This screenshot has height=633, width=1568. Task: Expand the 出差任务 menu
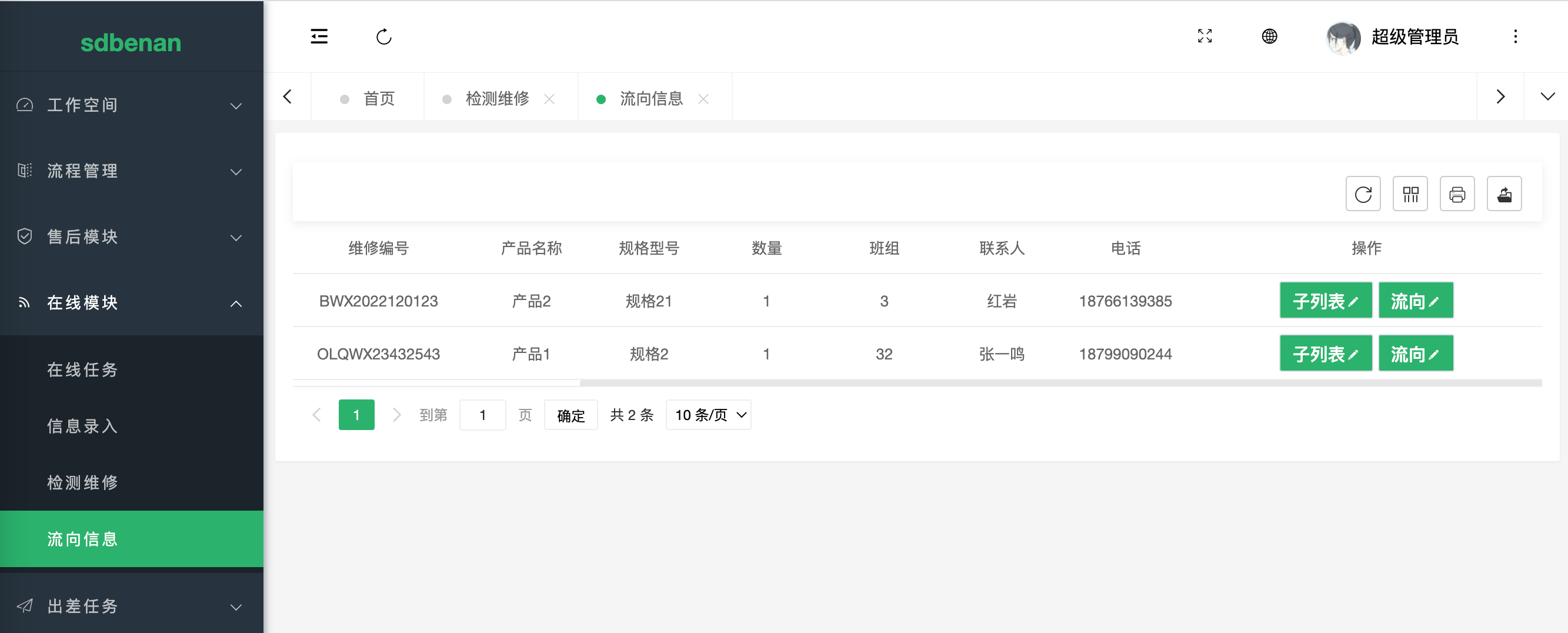tap(132, 606)
